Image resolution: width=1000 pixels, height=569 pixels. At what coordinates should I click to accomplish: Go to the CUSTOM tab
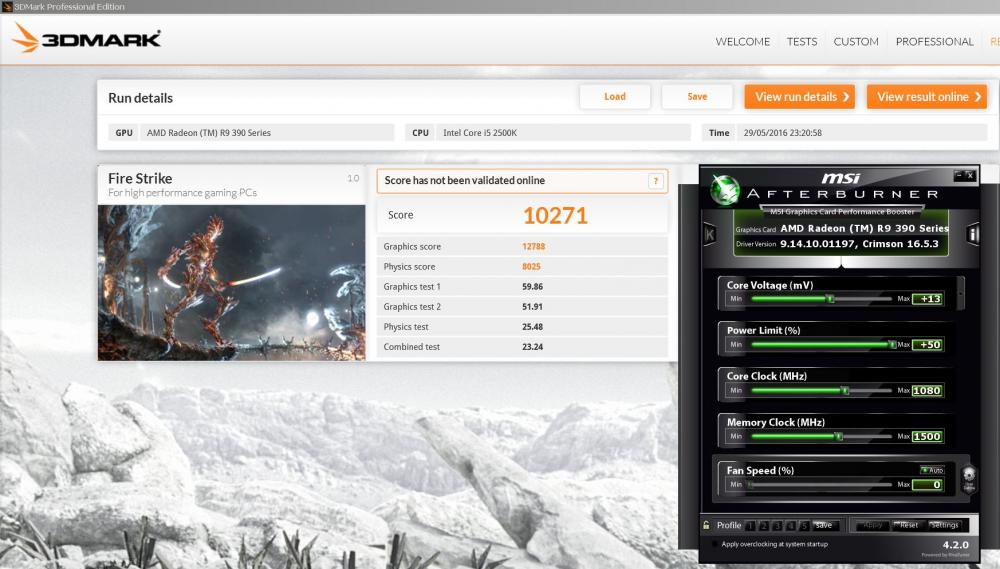(x=856, y=41)
